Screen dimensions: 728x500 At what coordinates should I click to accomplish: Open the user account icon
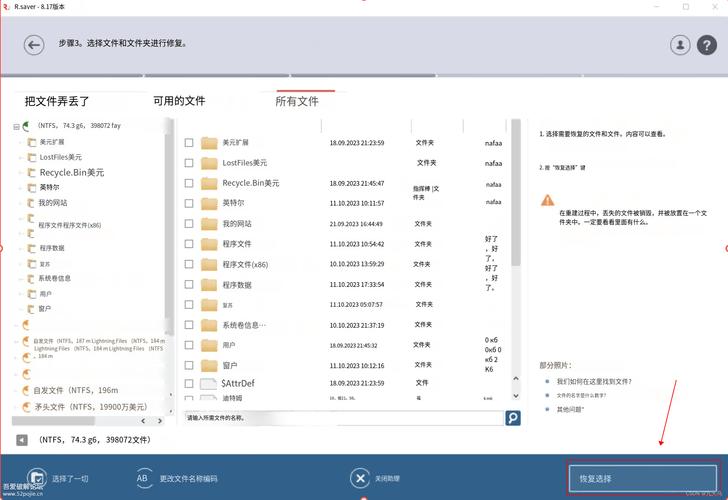click(x=680, y=45)
